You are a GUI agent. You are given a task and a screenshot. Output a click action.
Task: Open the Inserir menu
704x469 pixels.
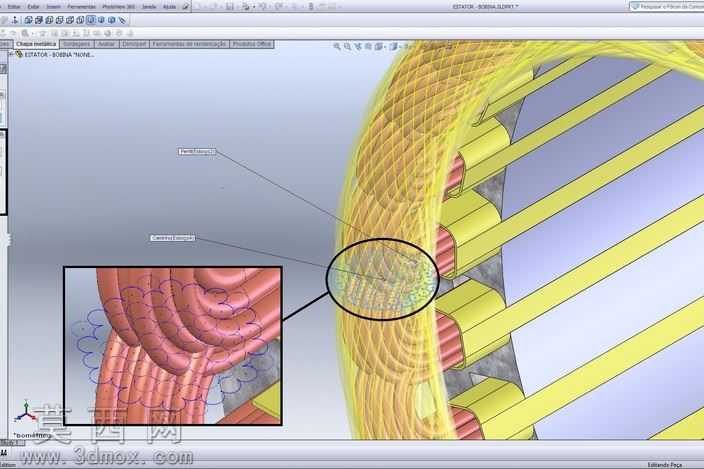pyautogui.click(x=53, y=7)
